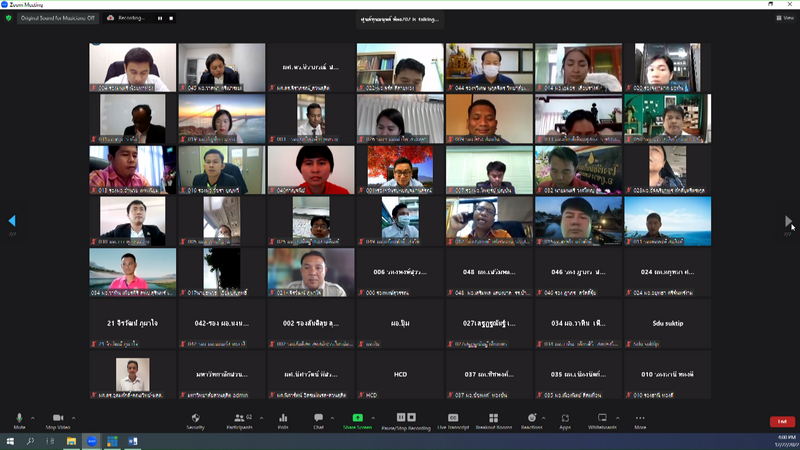Toggle Original Sound for Musicians

58,18
